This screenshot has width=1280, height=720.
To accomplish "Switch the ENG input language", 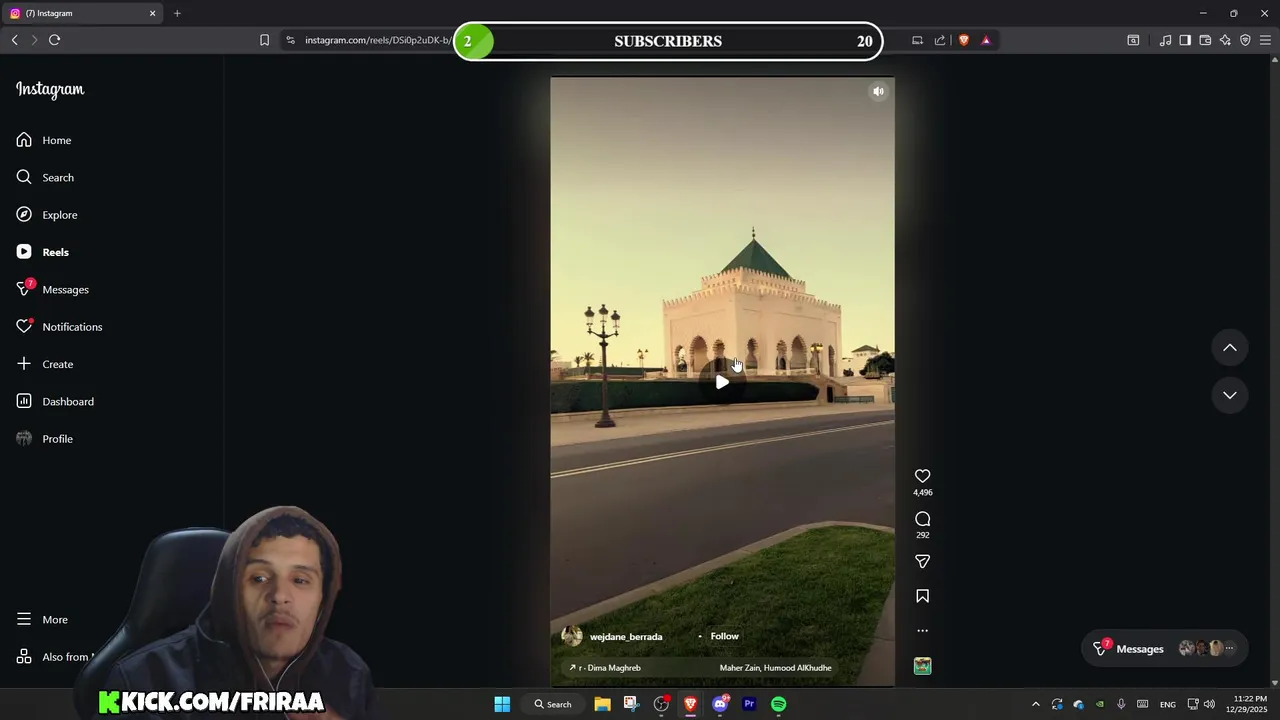I will coord(1167,704).
